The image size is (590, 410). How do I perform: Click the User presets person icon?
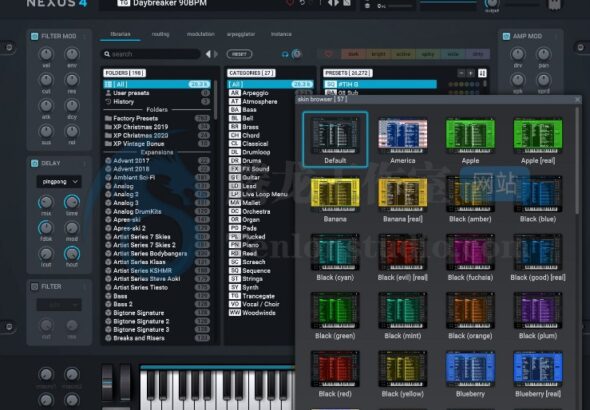[108, 93]
